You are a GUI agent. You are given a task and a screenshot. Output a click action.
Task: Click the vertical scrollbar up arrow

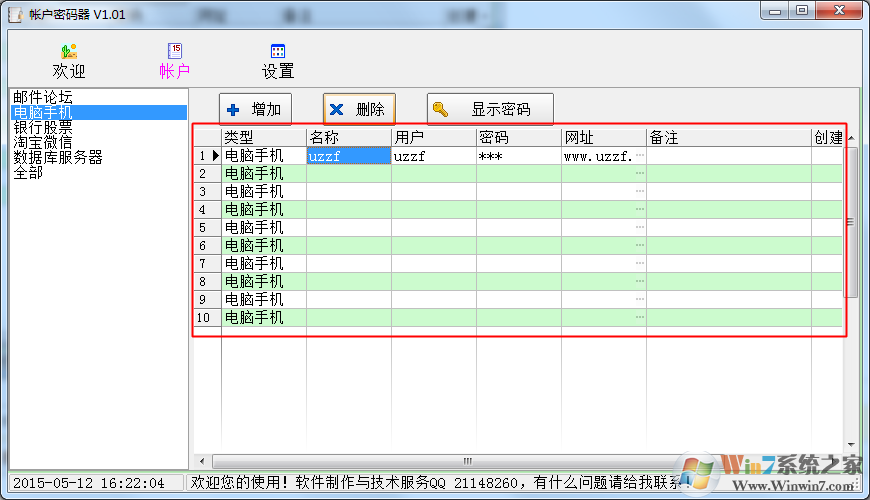tap(851, 138)
